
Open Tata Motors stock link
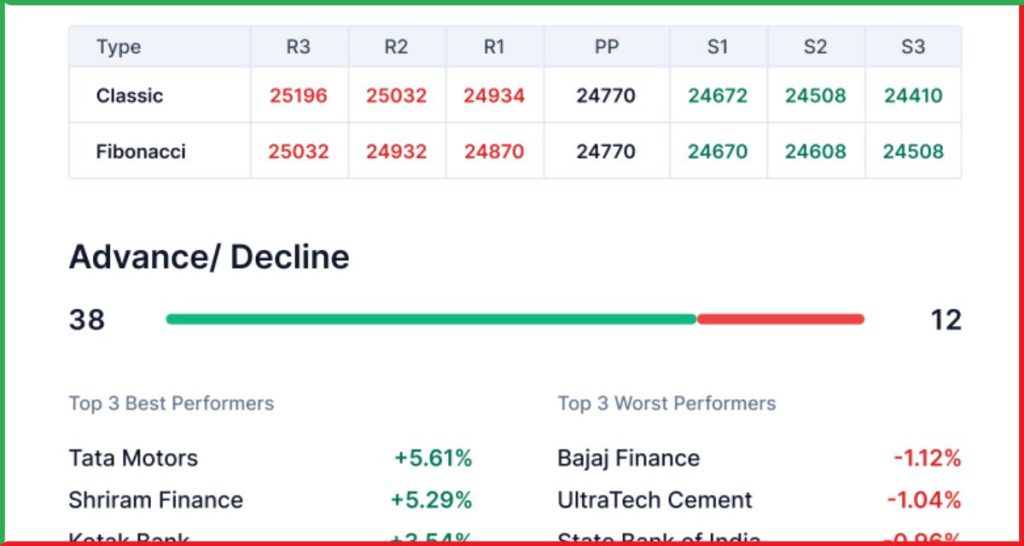pyautogui.click(x=133, y=458)
